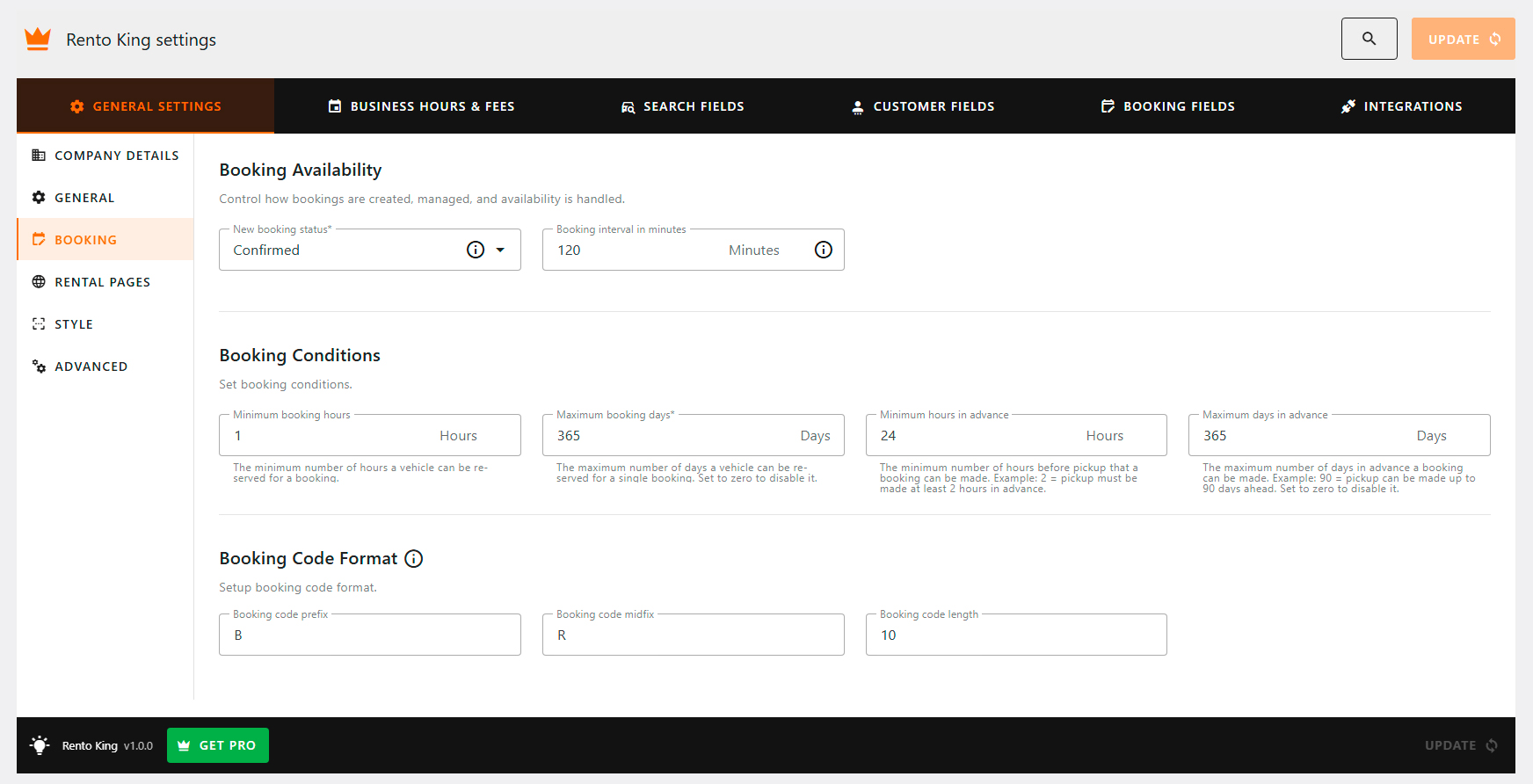Click the footer UPDATE button
This screenshot has width=1533, height=784.
click(1462, 745)
